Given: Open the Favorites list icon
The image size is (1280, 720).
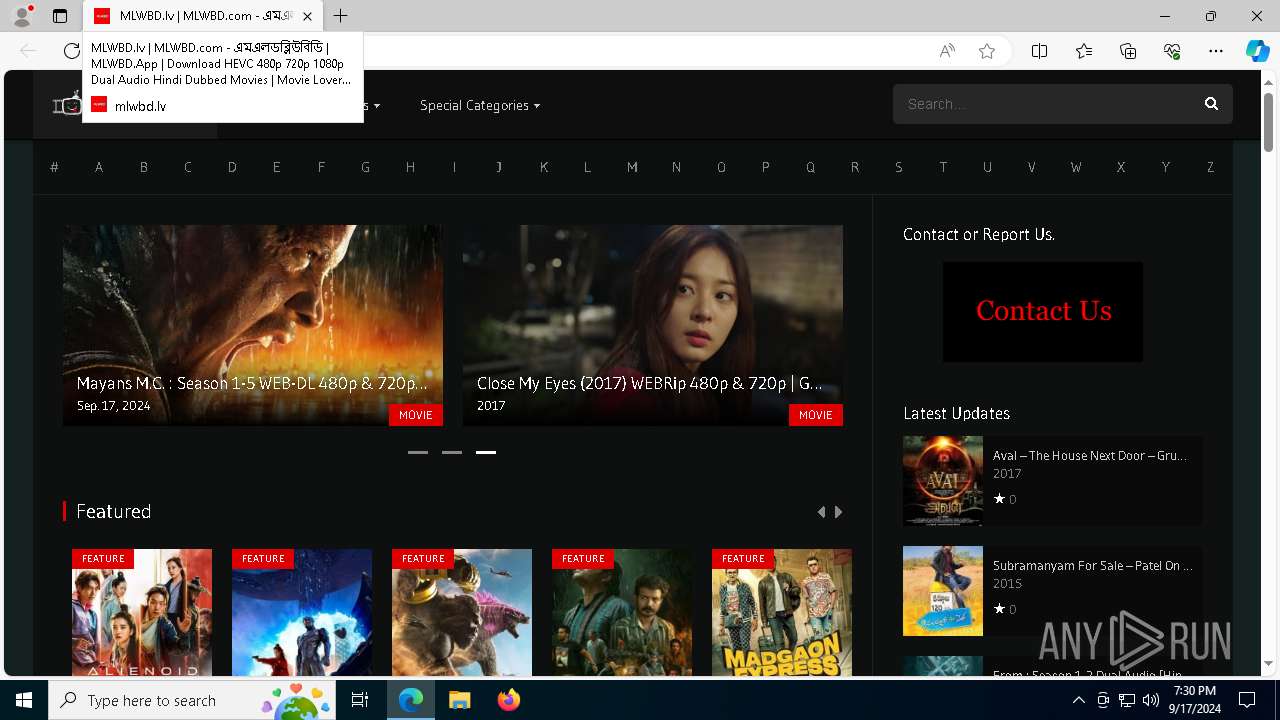Looking at the screenshot, I should pyautogui.click(x=1084, y=51).
